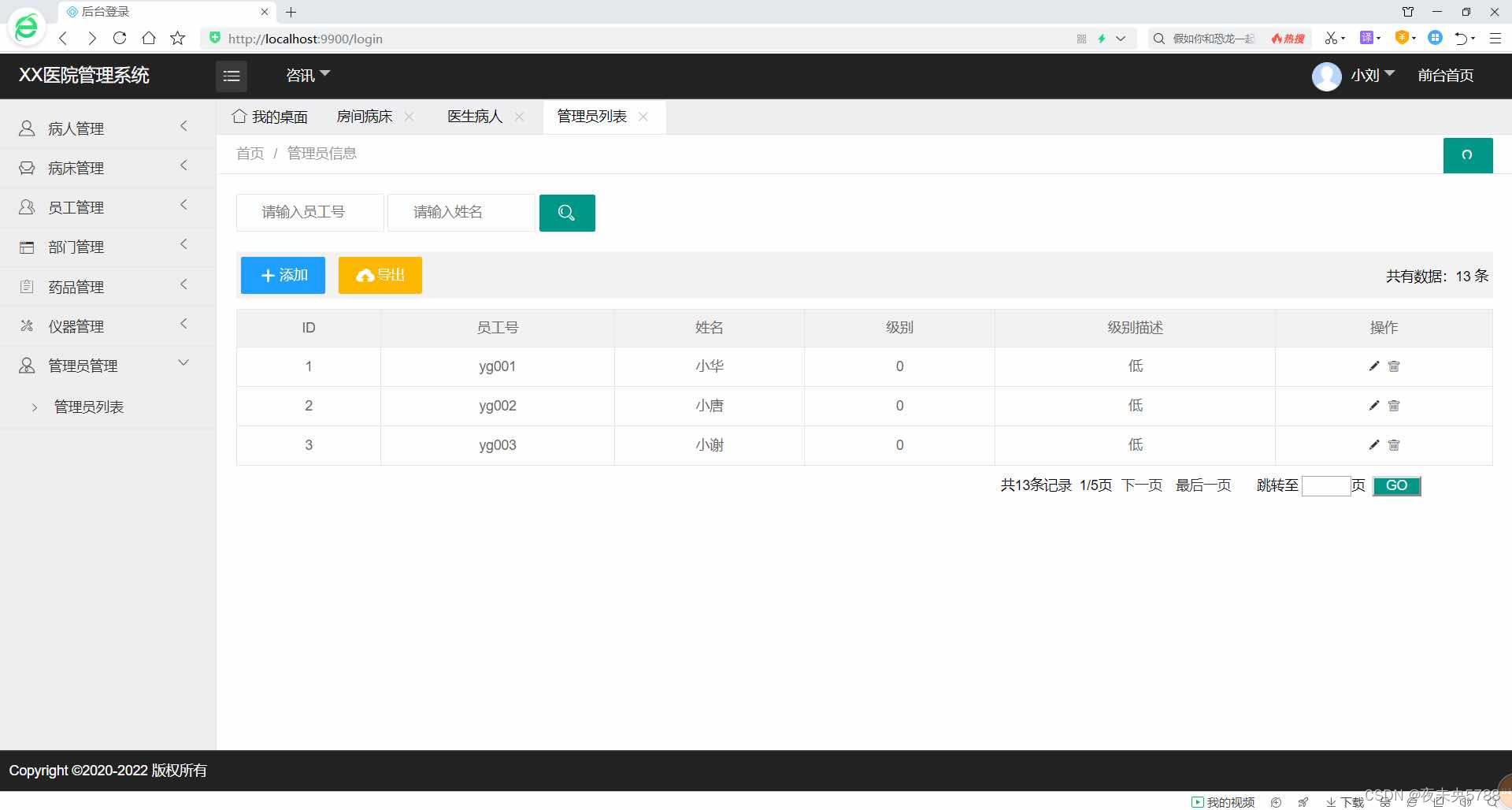The width and height of the screenshot is (1512, 810).
Task: Open browser main menu icon
Action: tap(1495, 38)
